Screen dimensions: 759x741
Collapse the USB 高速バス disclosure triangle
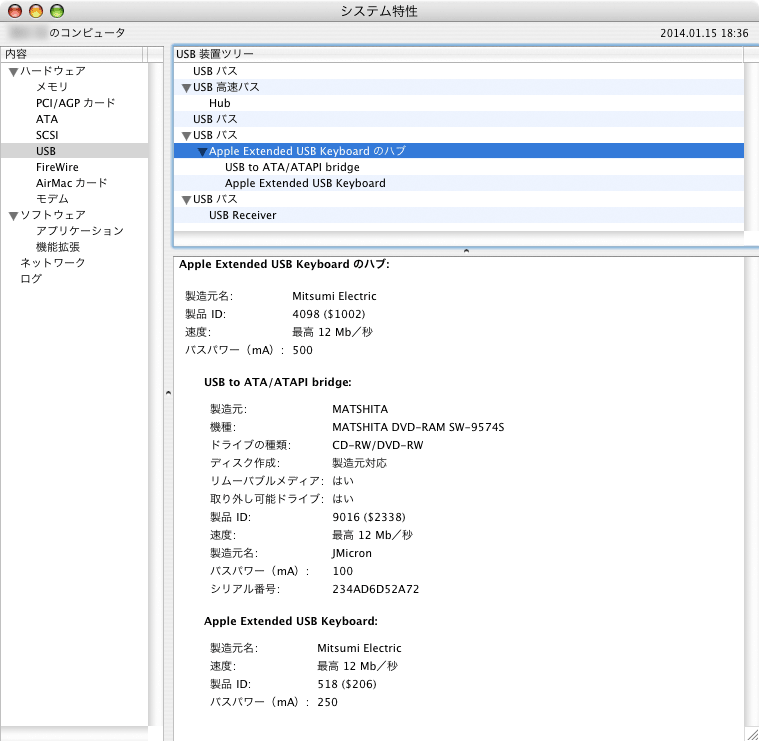[186, 88]
